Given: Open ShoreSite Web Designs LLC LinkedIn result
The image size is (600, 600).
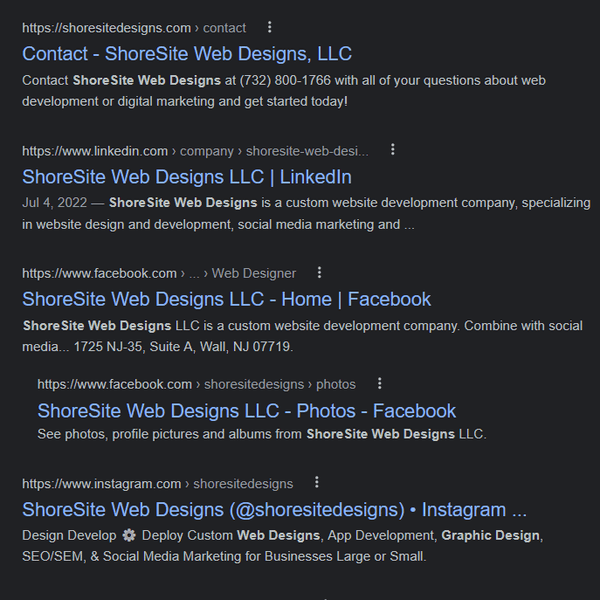Looking at the screenshot, I should pos(187,177).
